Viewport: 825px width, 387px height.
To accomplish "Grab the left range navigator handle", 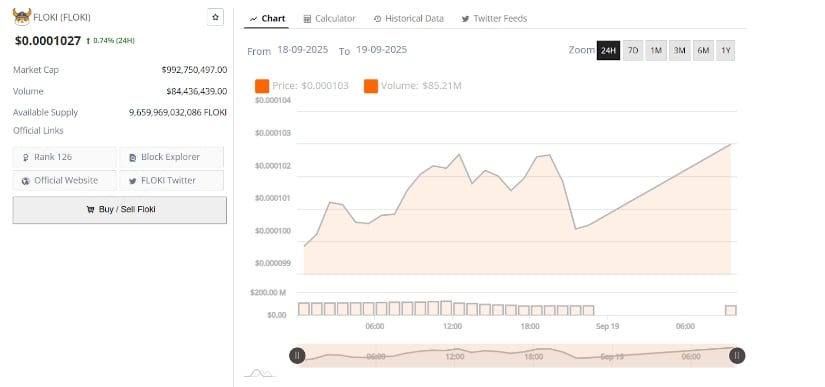I will [297, 356].
